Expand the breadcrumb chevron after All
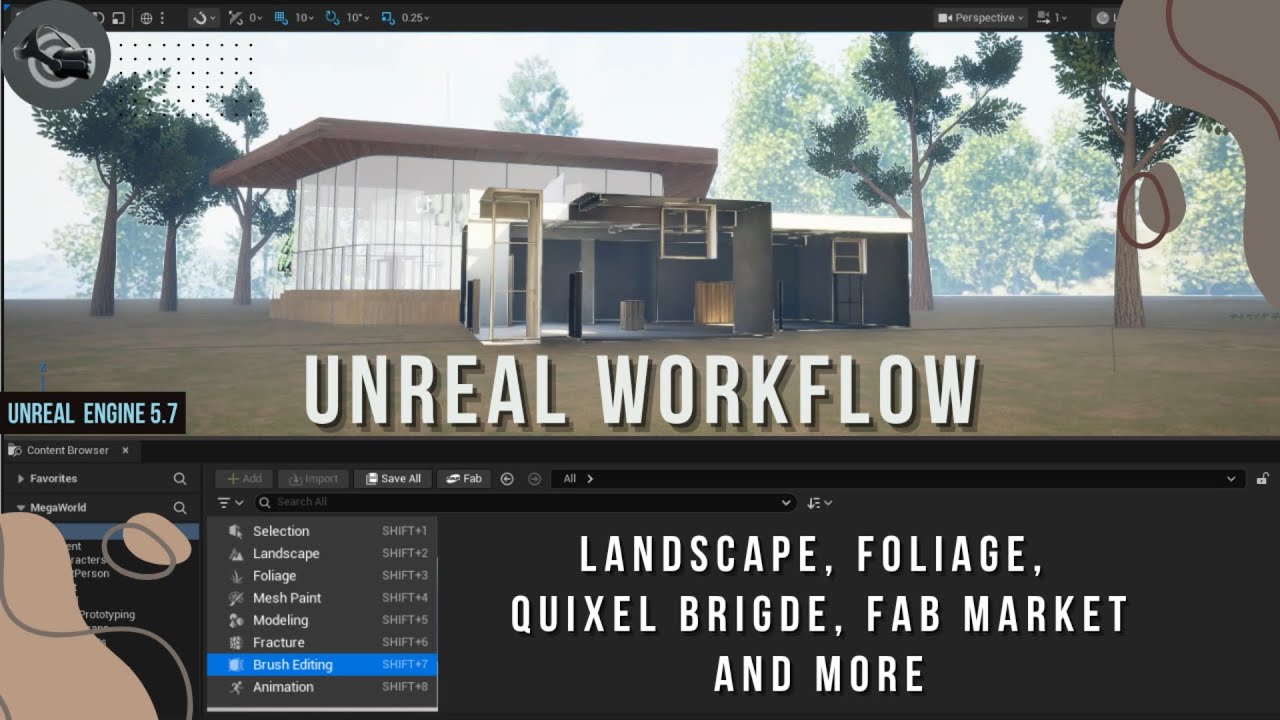Screen dimensions: 1280x720 click(590, 479)
